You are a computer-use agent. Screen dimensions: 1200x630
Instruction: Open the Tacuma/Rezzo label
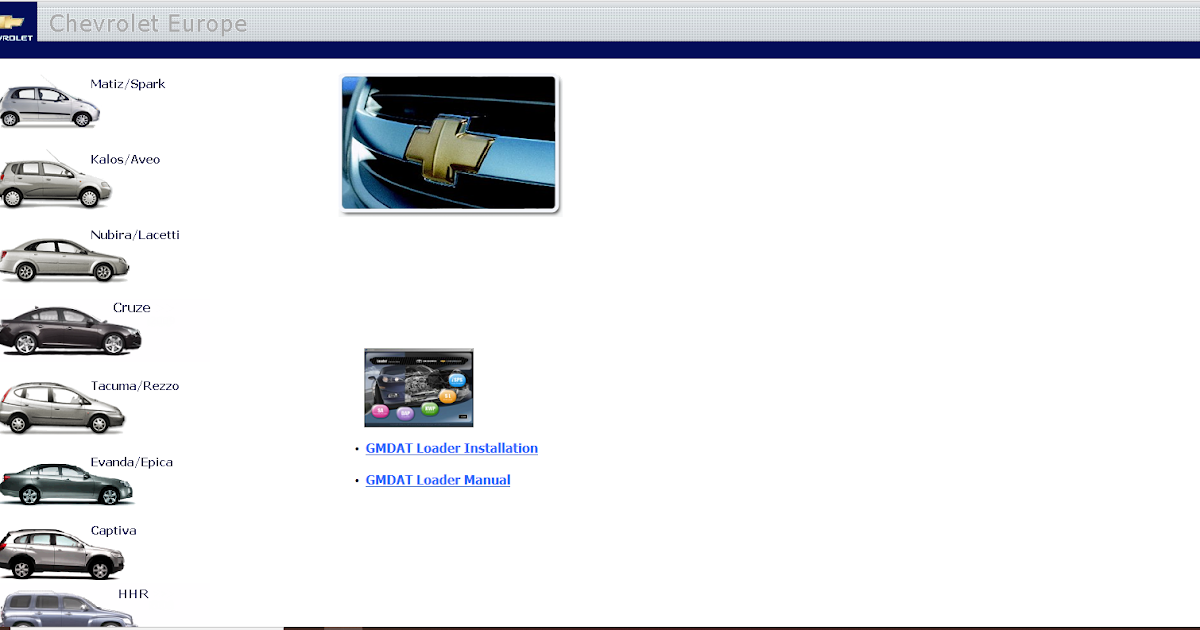[135, 386]
